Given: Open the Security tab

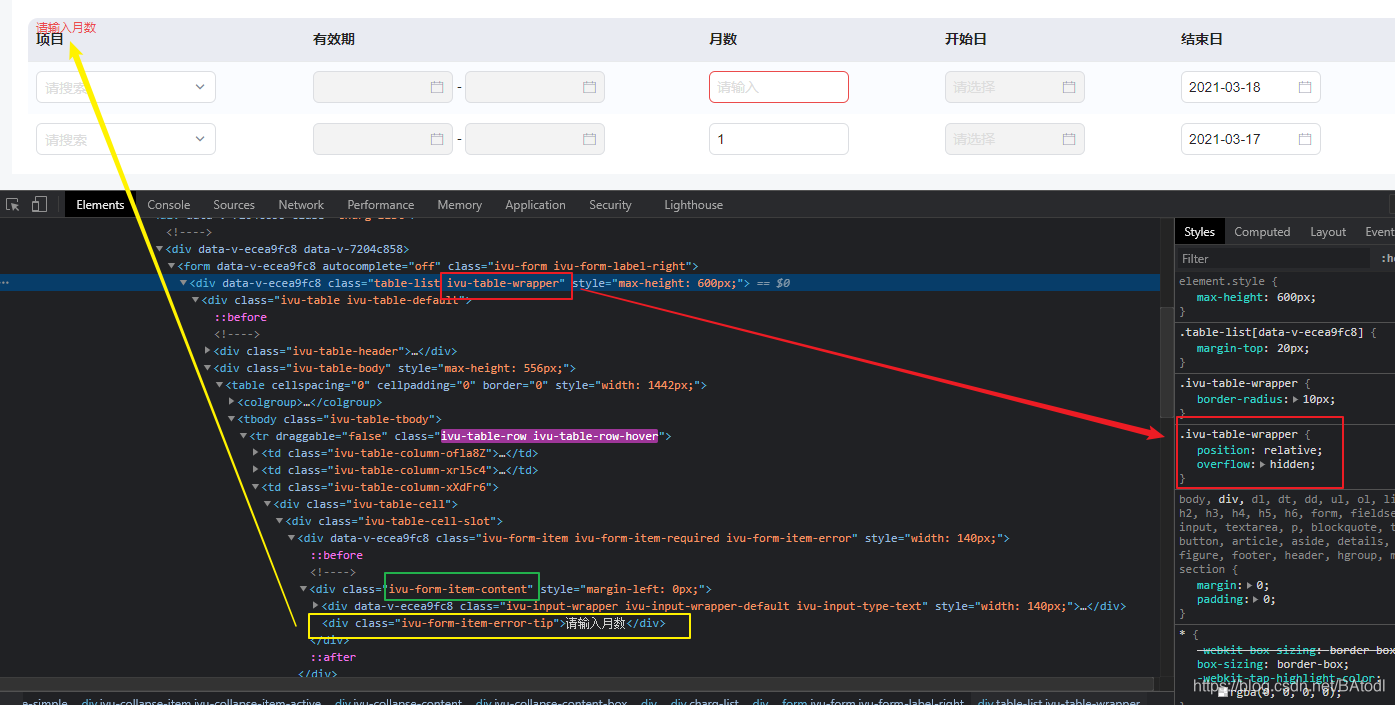Looking at the screenshot, I should [610, 204].
